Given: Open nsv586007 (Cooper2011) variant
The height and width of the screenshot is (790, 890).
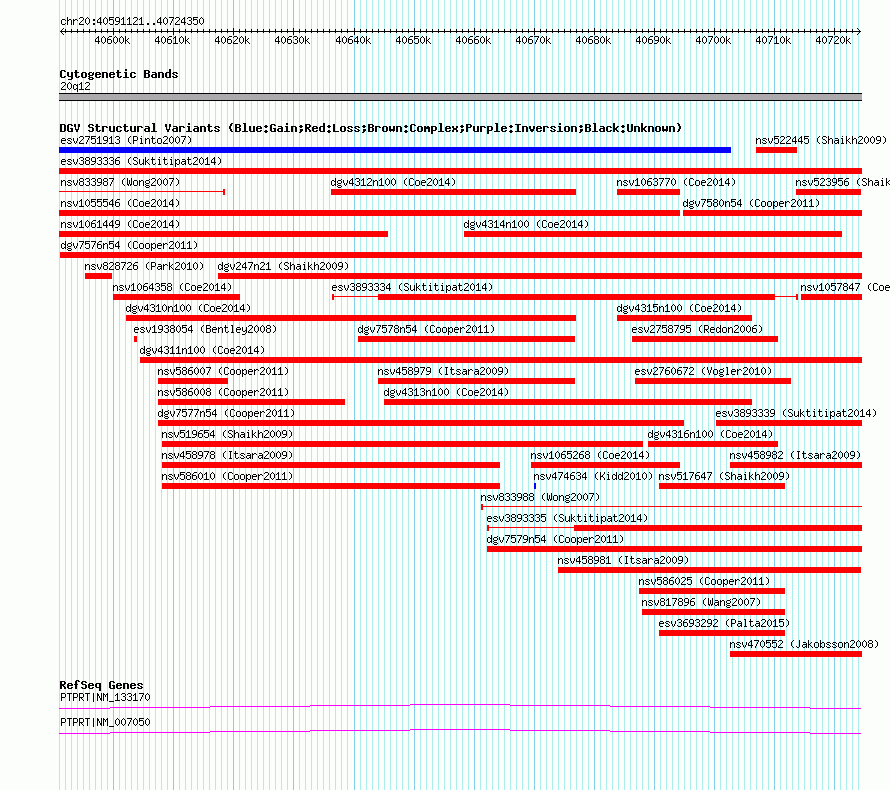Looking at the screenshot, I should [223, 371].
